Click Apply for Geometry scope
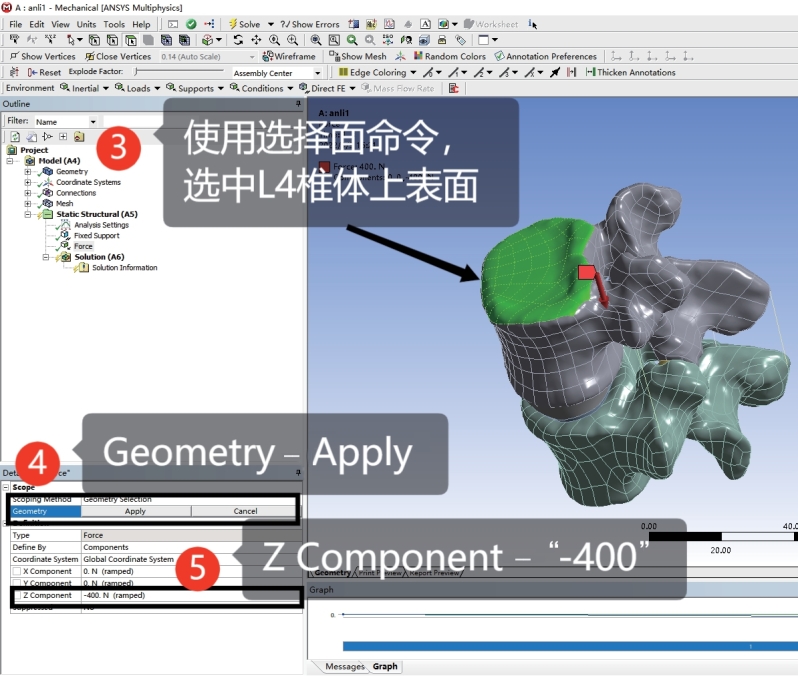 [x=135, y=511]
